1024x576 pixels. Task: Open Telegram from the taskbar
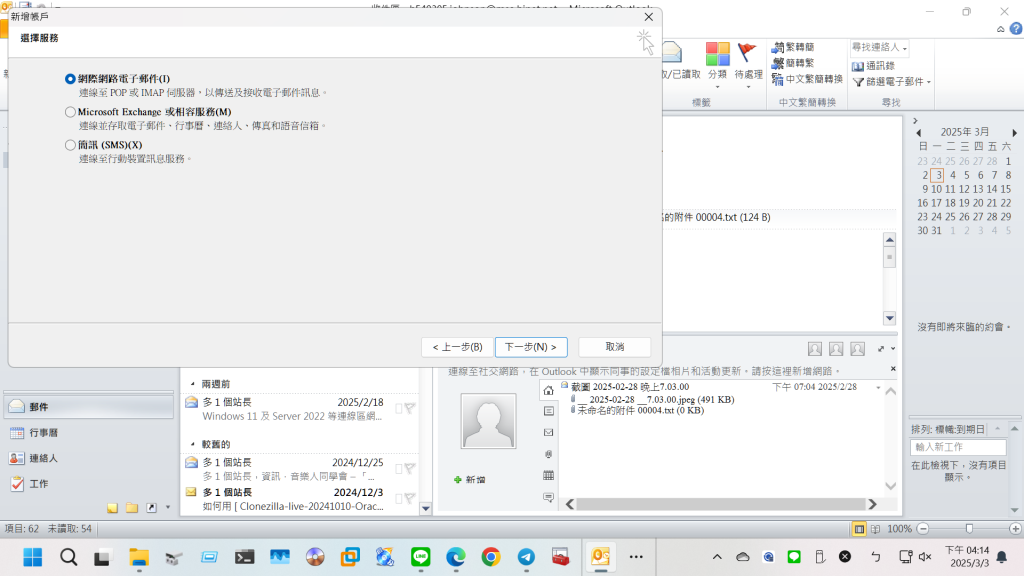(x=526, y=557)
